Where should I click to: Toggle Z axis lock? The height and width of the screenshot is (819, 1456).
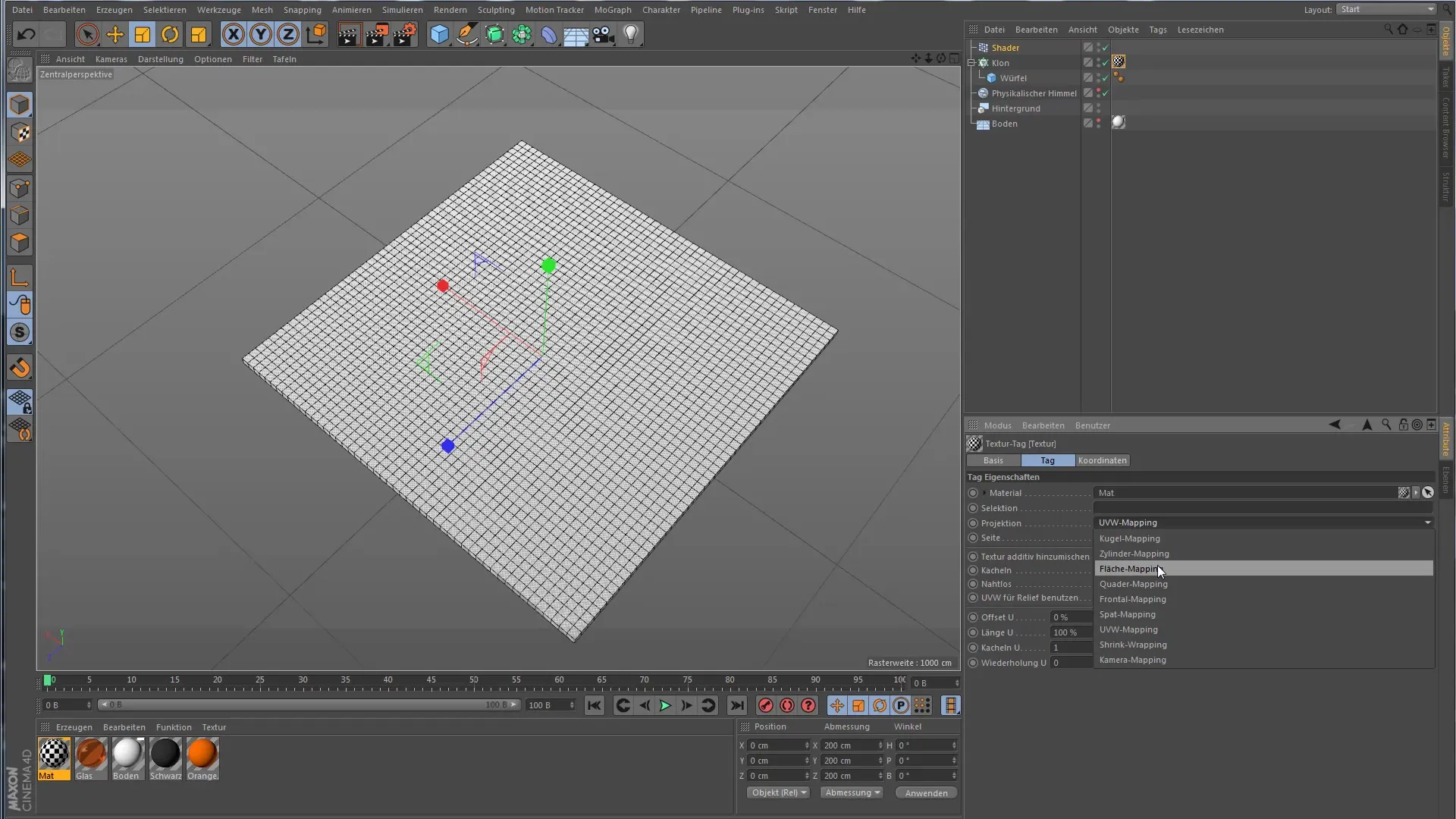[x=288, y=34]
